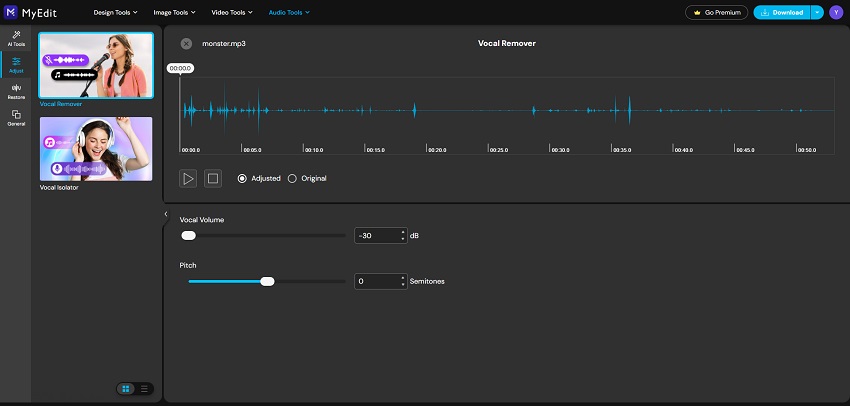Close the monster.mp3 file
Screen dimensions: 850x406
[186, 44]
